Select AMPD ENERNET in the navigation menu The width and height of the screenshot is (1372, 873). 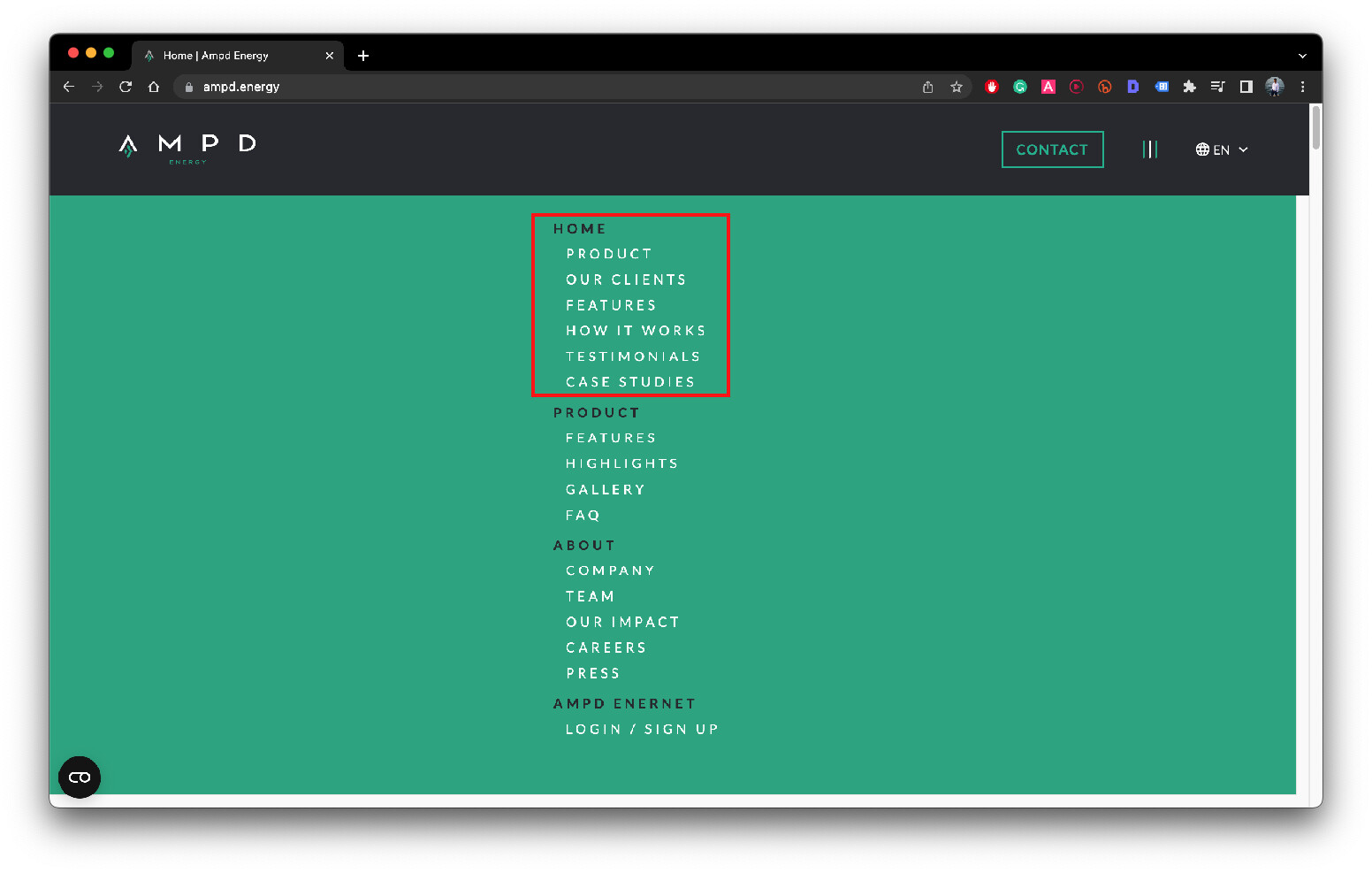(625, 704)
